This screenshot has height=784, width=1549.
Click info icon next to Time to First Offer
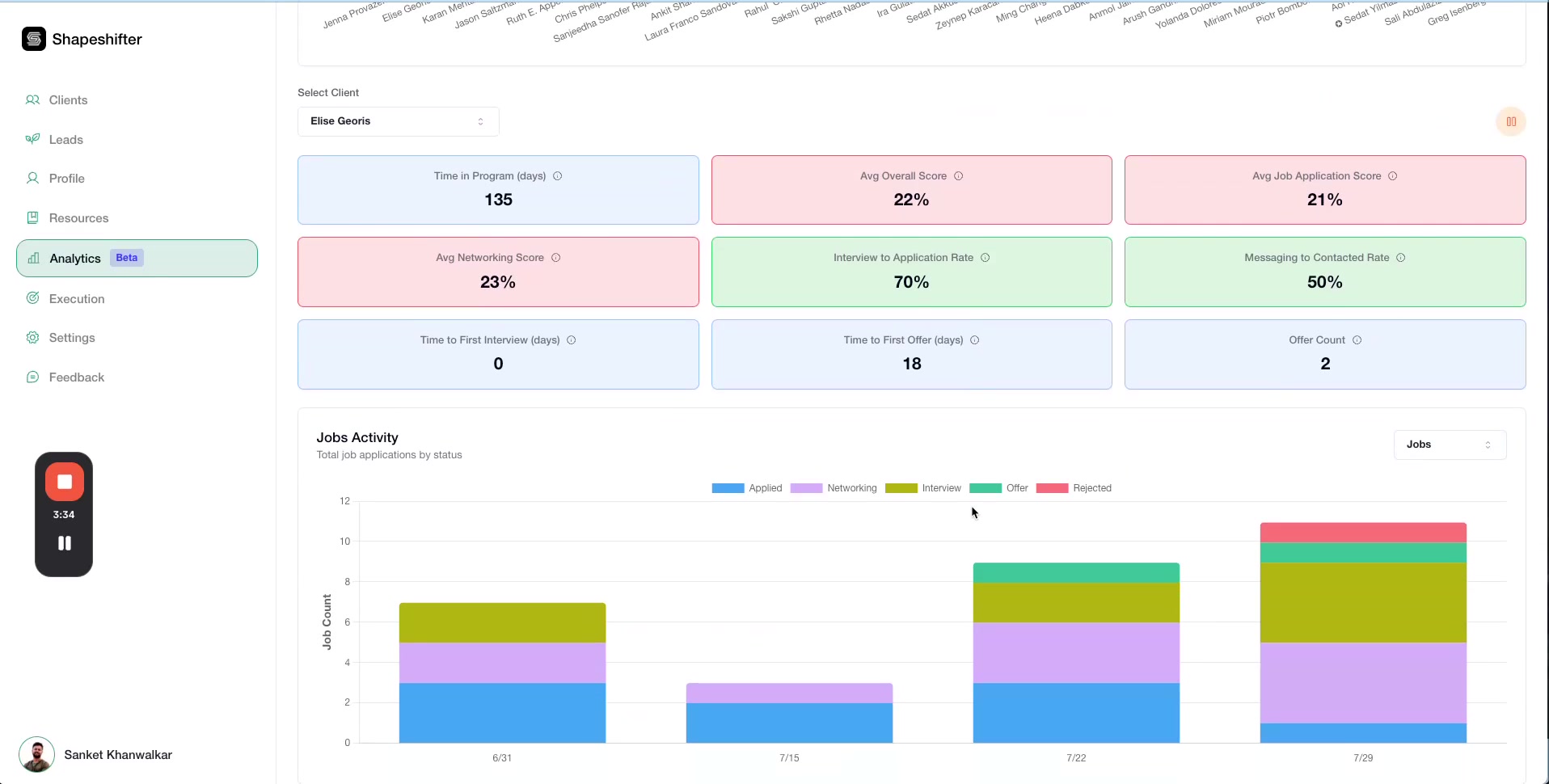tap(974, 340)
